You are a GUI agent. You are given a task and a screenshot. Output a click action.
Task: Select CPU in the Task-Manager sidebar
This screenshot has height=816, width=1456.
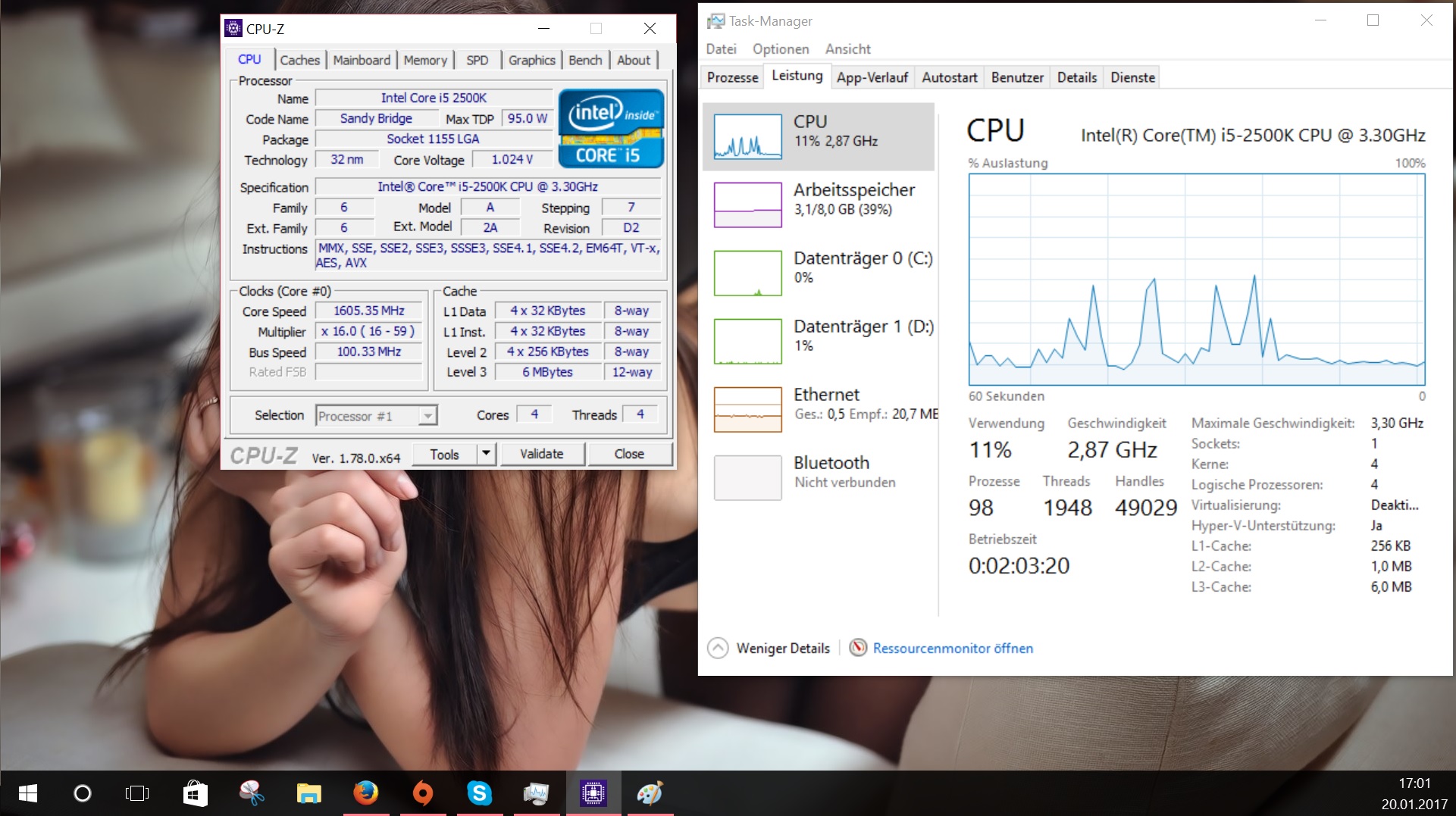(819, 136)
